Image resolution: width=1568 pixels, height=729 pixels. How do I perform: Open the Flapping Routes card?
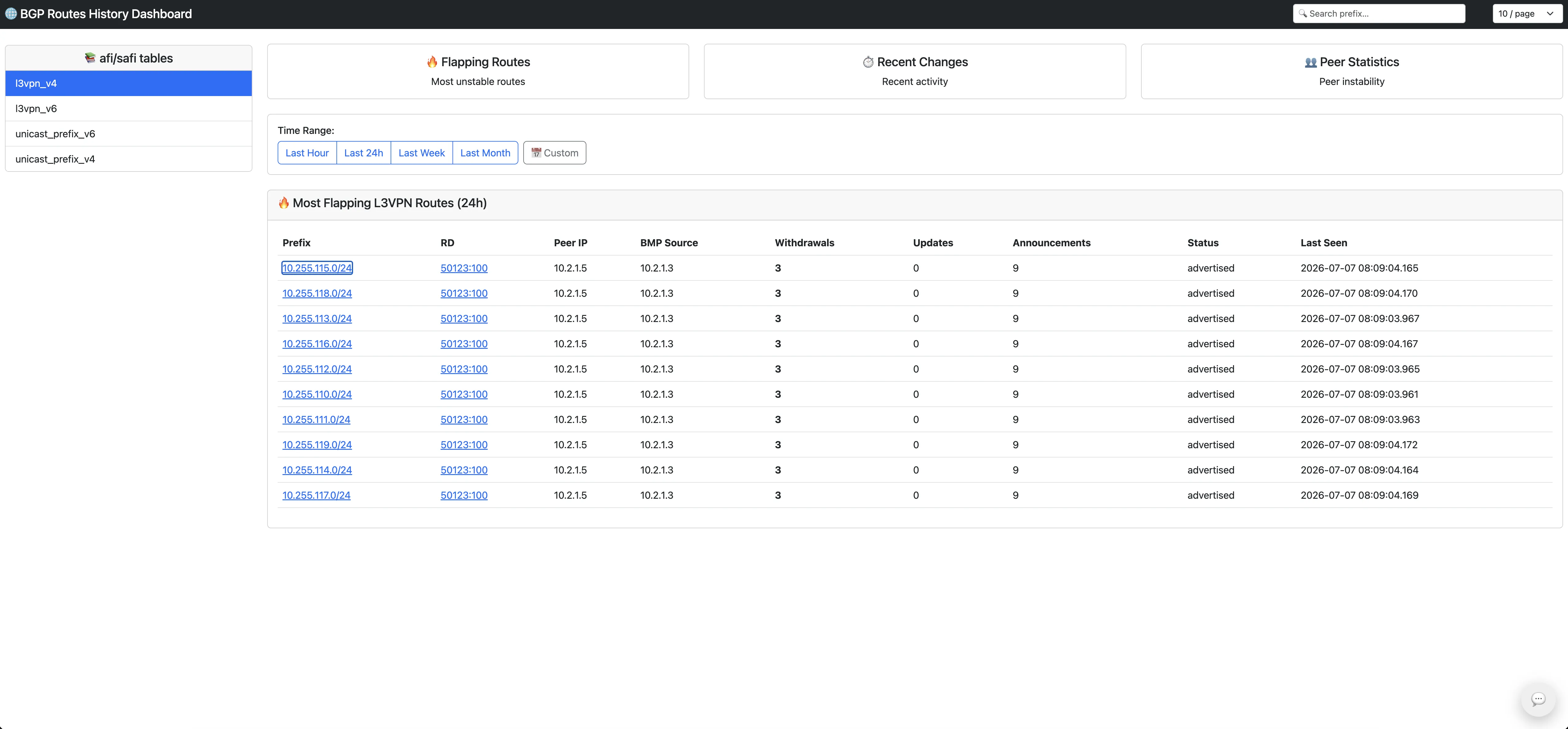[478, 71]
